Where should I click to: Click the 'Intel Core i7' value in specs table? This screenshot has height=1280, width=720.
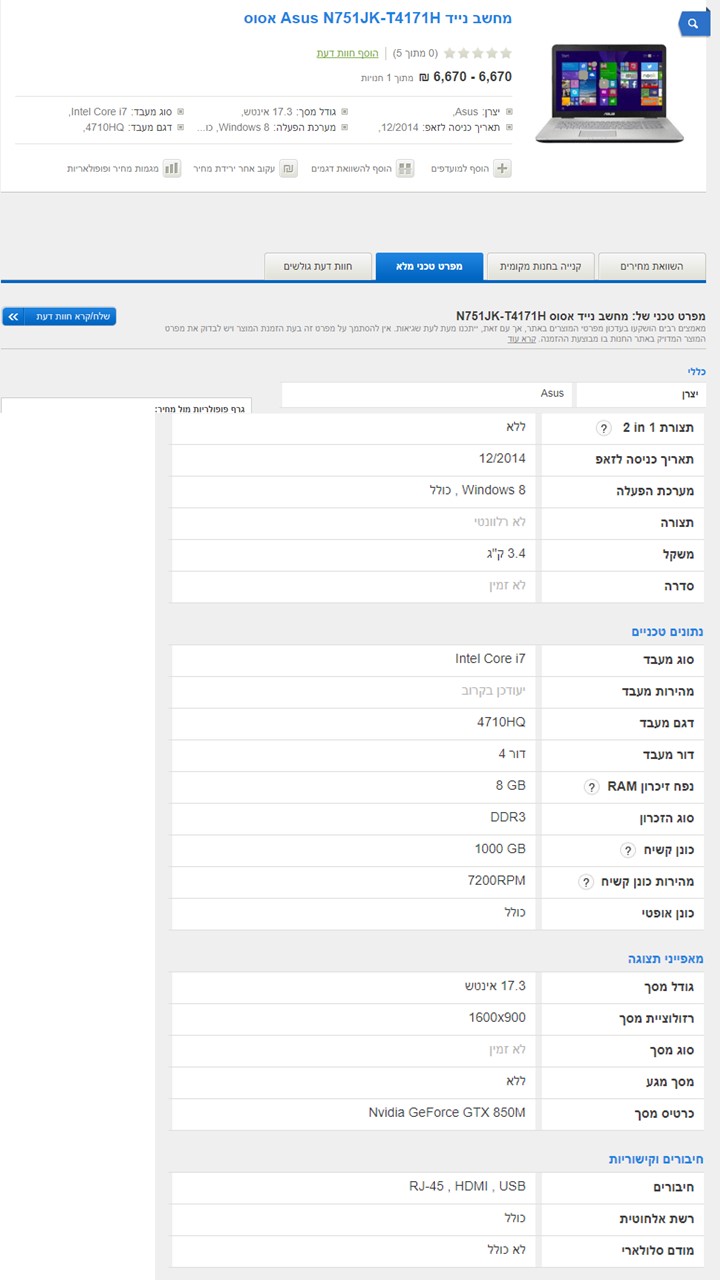click(x=490, y=659)
